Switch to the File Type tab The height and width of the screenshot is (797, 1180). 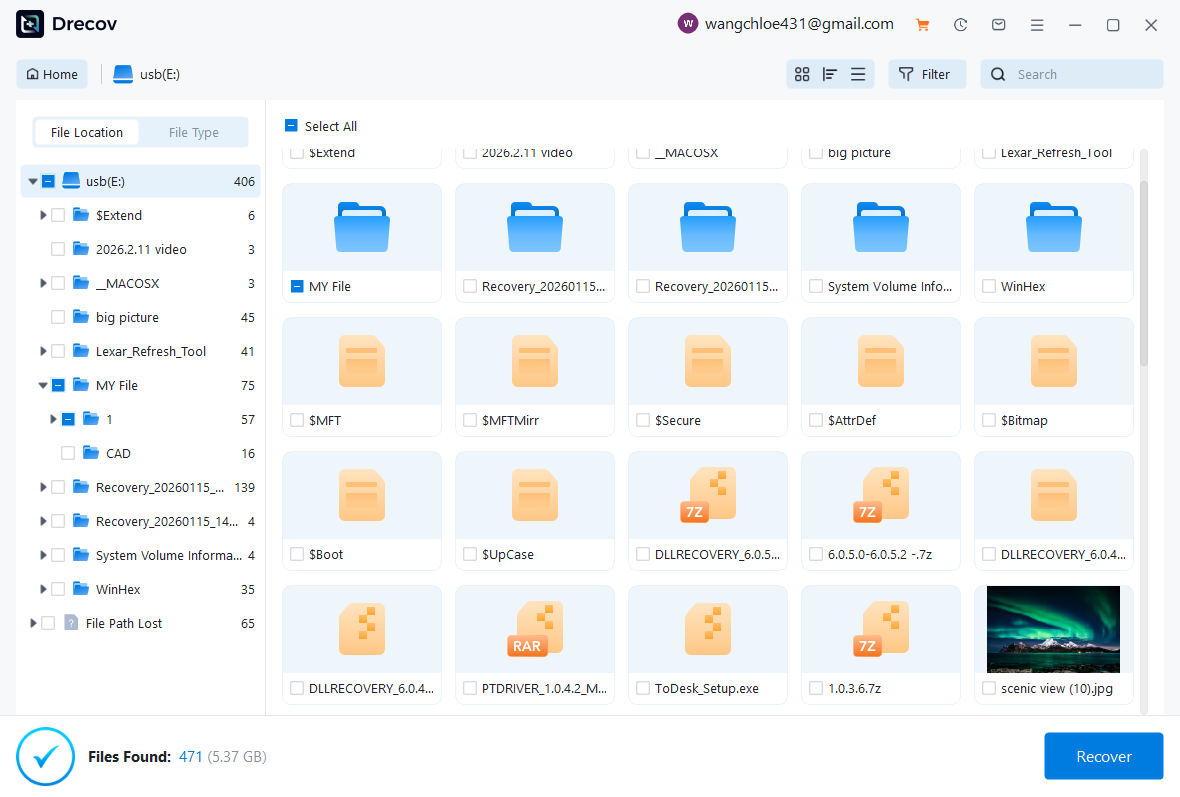(193, 132)
